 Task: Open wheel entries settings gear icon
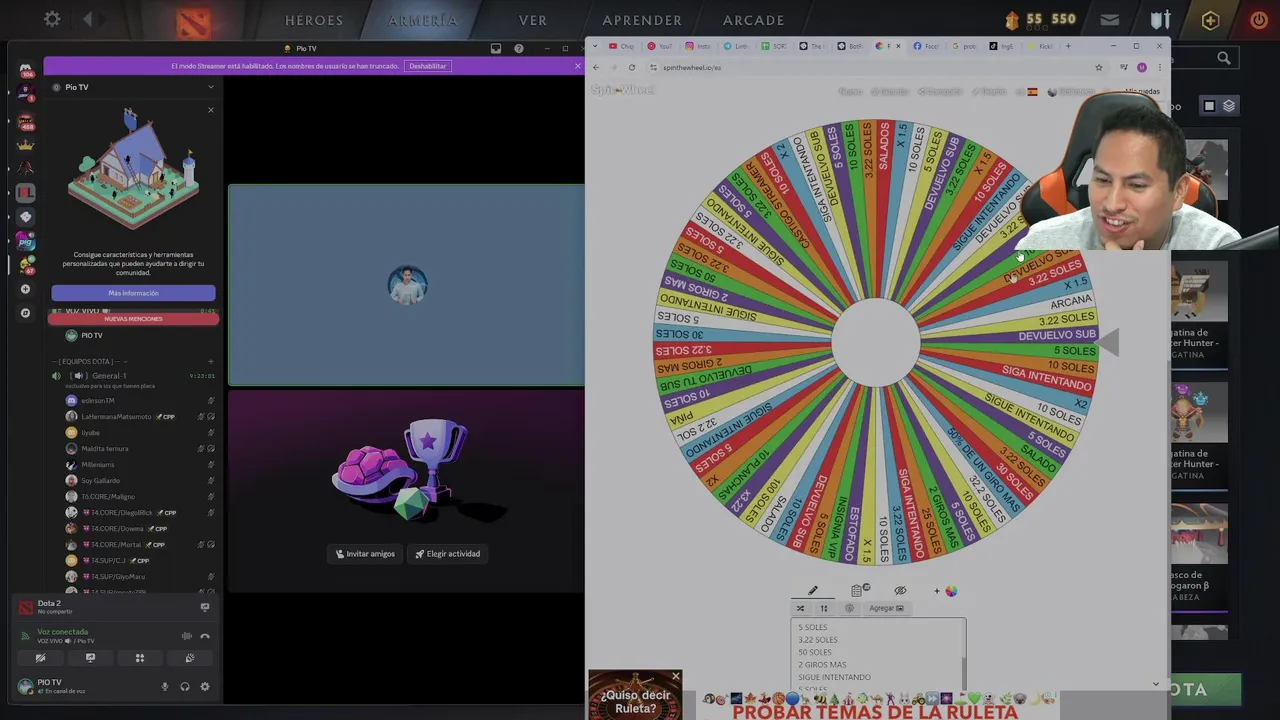(x=850, y=608)
